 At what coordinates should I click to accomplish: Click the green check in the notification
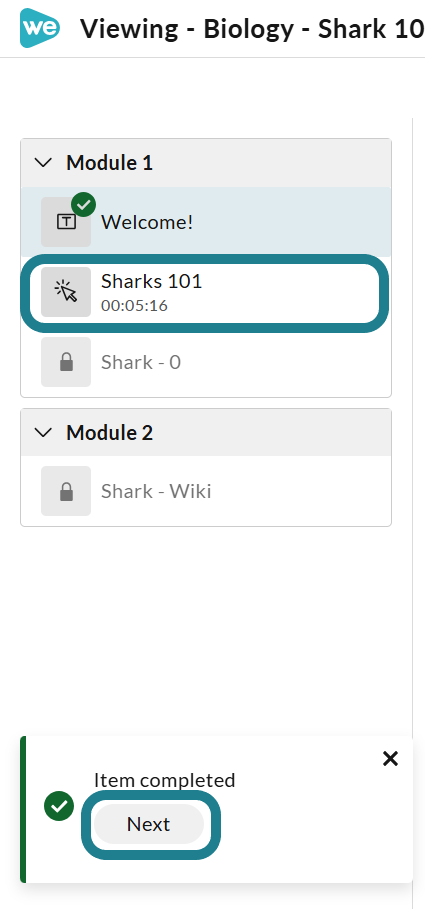(59, 806)
